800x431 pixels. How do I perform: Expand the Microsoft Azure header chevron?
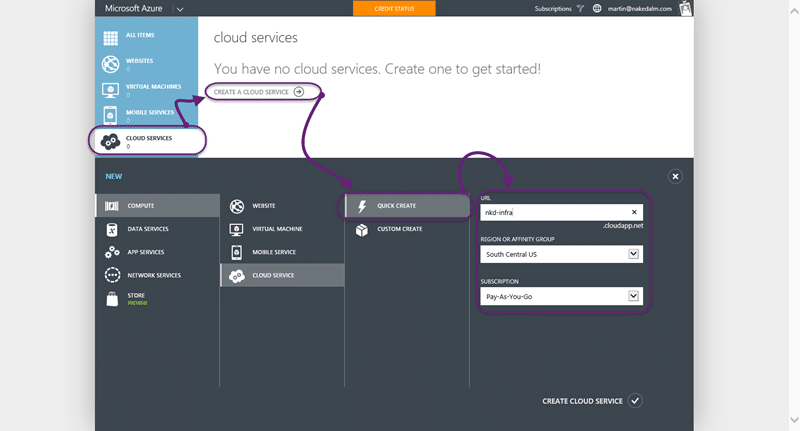[x=180, y=9]
